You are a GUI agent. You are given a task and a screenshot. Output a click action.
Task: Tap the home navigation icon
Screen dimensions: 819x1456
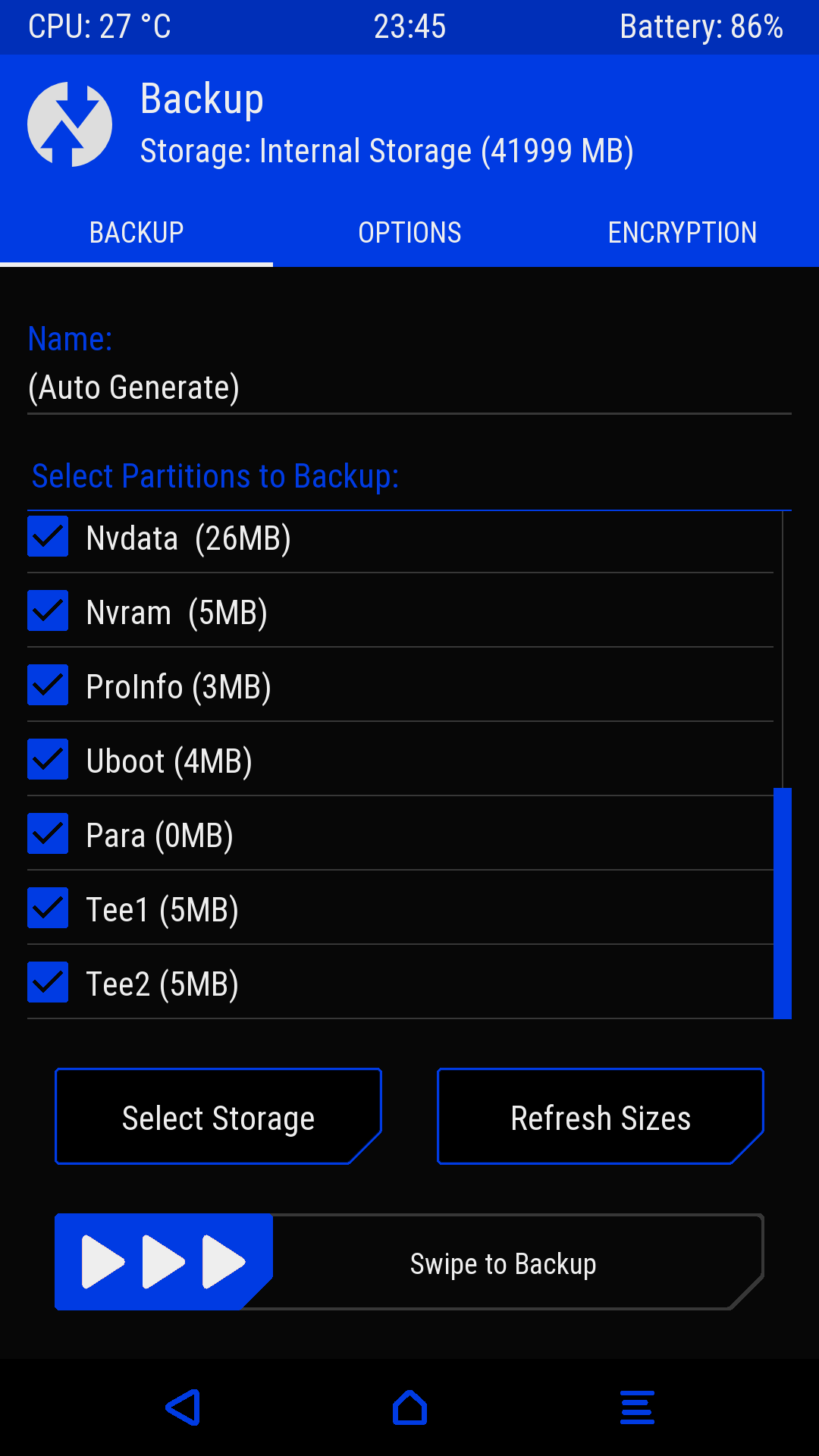point(409,1408)
